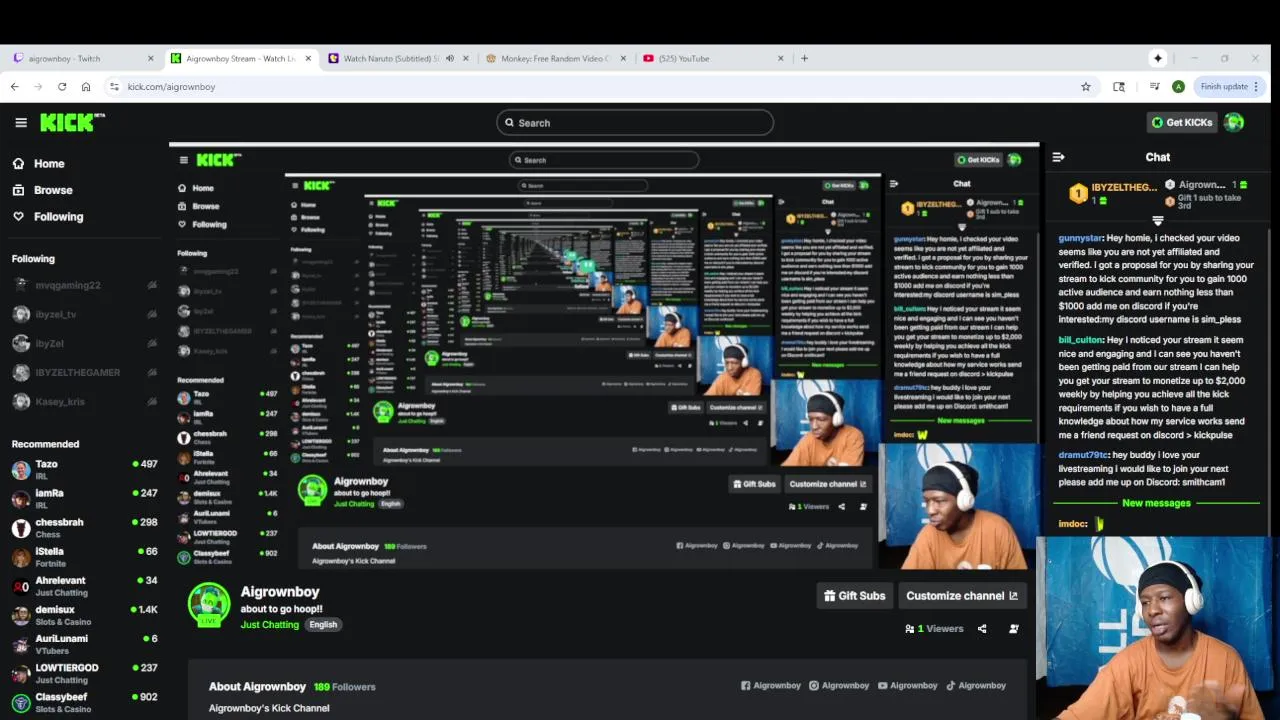Click the user icon beside share
This screenshot has height=720, width=1280.
[x=1014, y=629]
